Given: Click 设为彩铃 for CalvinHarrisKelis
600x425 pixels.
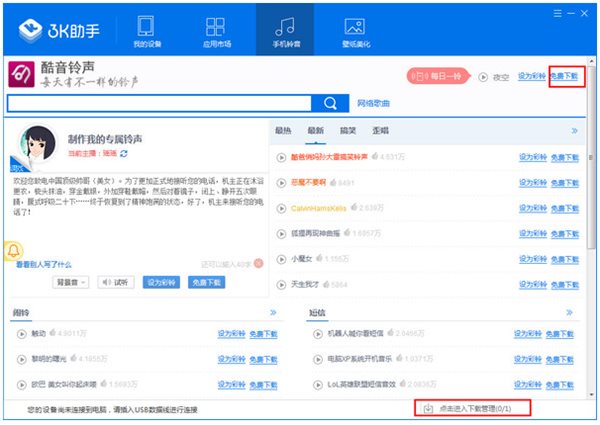Looking at the screenshot, I should (533, 208).
